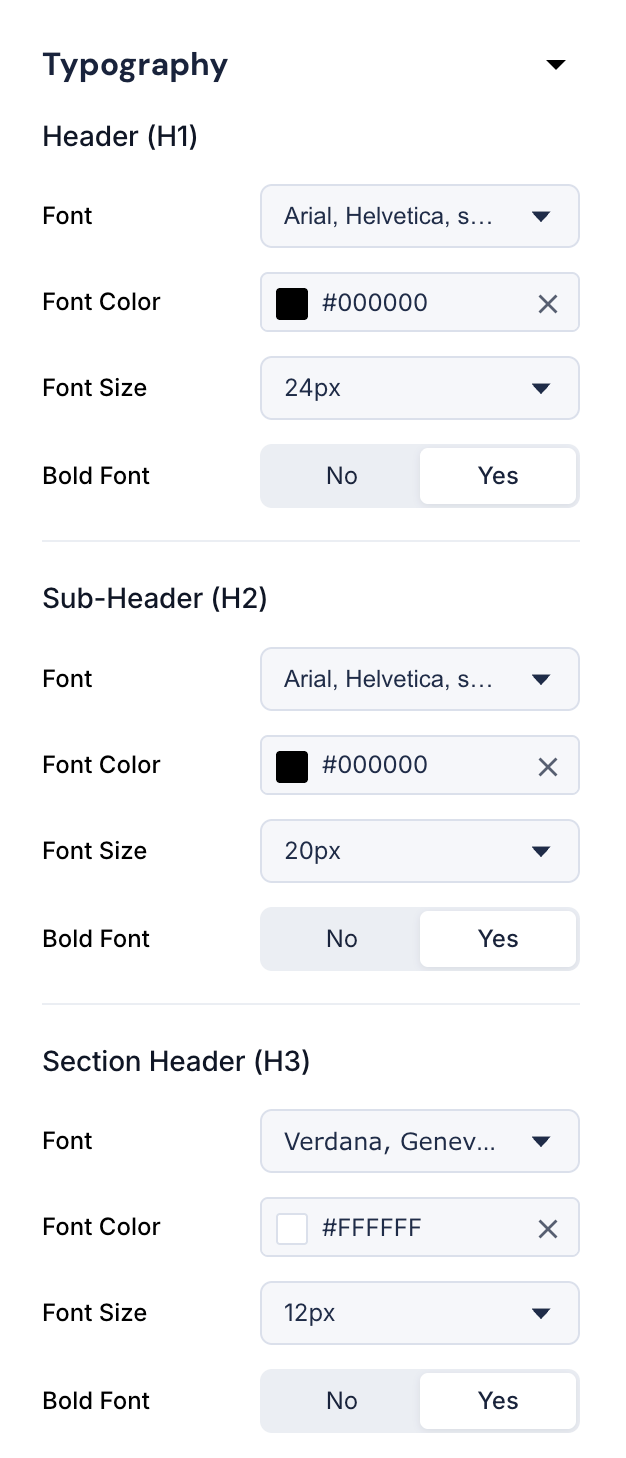Set Header (H1) Bold Font to Yes
The image size is (626, 1458).
[498, 476]
